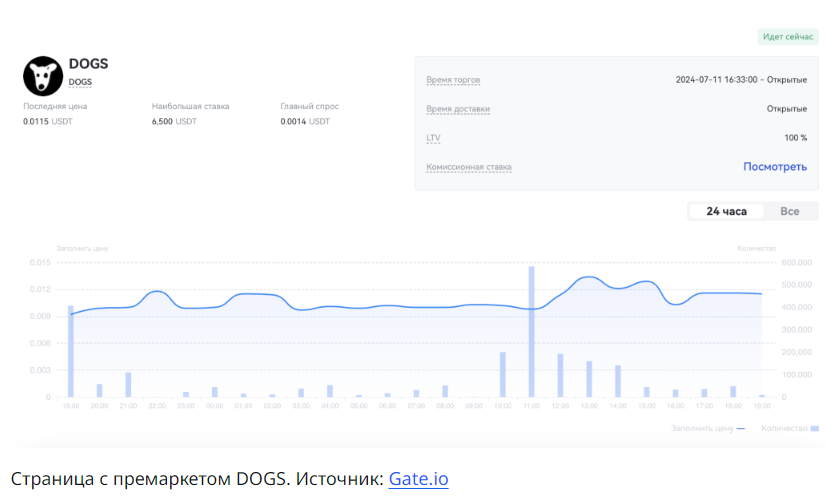The image size is (825, 504).
Task: Click the volume bar at 13:00
Action: [x=589, y=379]
